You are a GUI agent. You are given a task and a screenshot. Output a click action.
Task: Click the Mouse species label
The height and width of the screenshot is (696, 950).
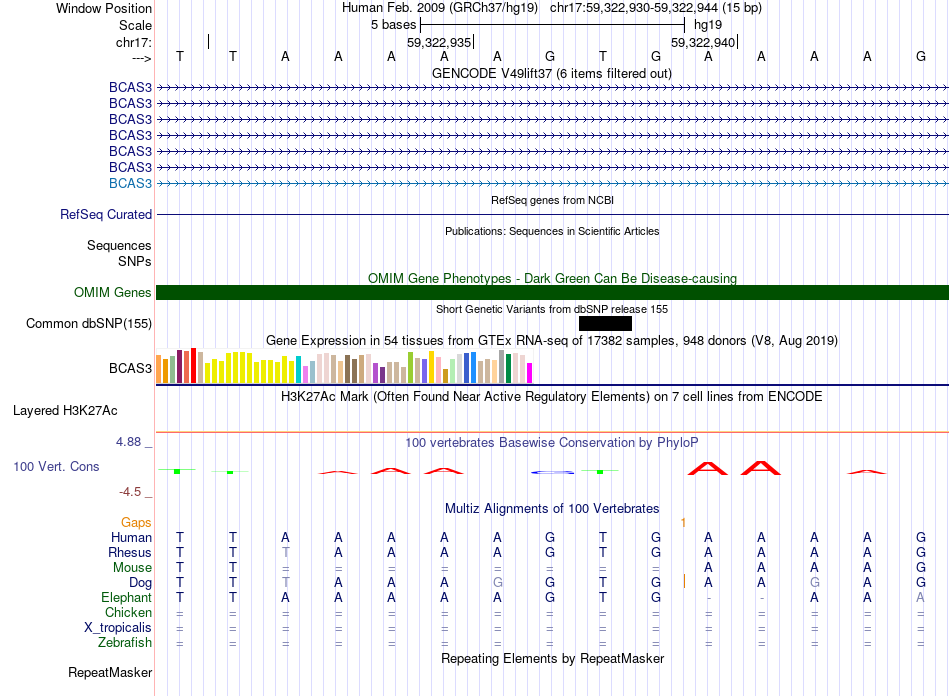click(x=132, y=568)
